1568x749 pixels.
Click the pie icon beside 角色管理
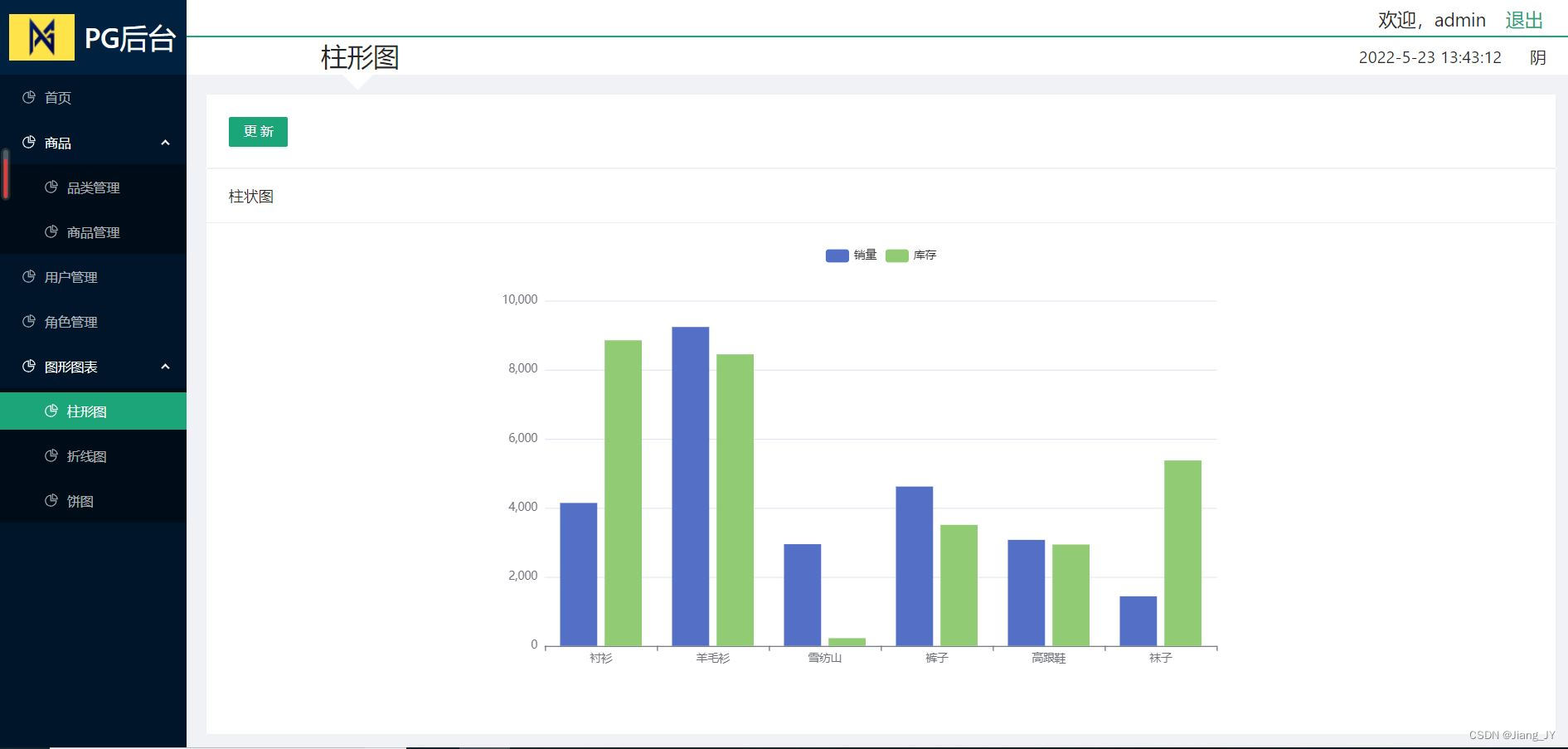[29, 321]
